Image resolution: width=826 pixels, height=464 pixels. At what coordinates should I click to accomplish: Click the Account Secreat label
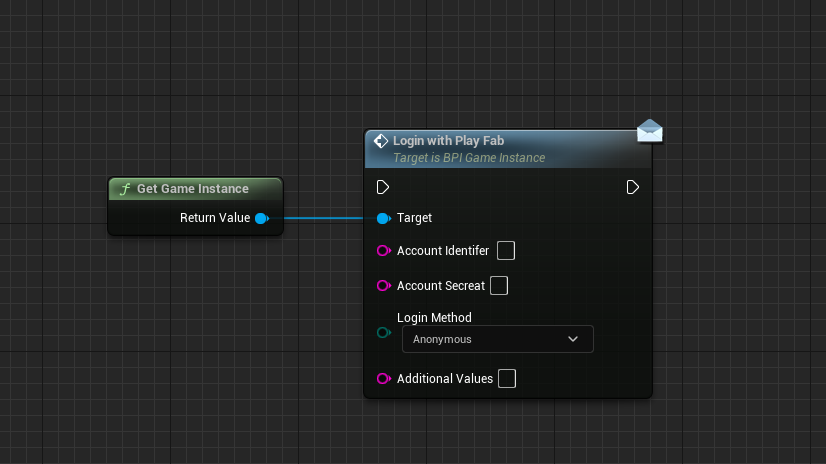440,285
